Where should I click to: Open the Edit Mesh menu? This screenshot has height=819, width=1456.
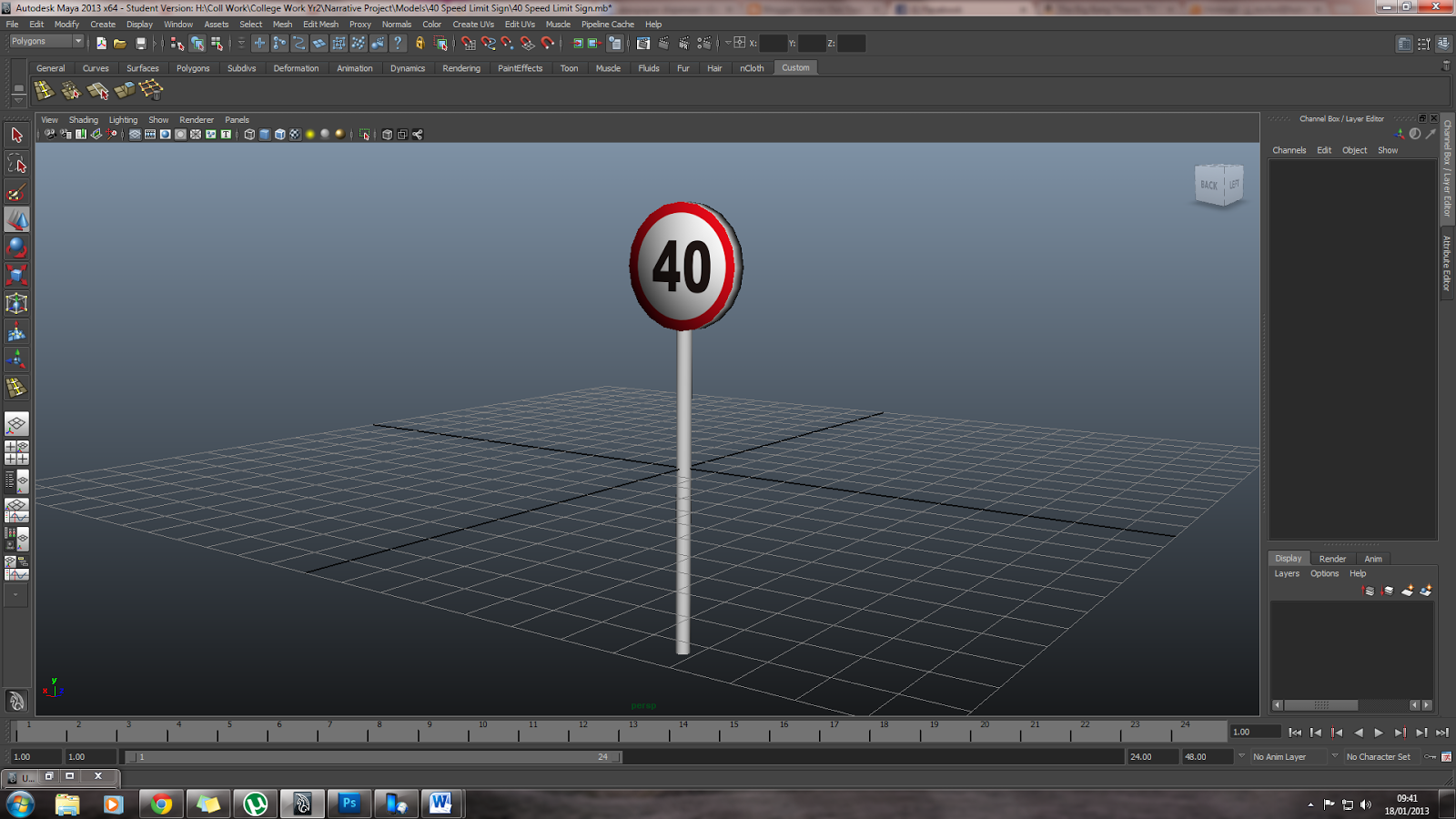pos(320,25)
